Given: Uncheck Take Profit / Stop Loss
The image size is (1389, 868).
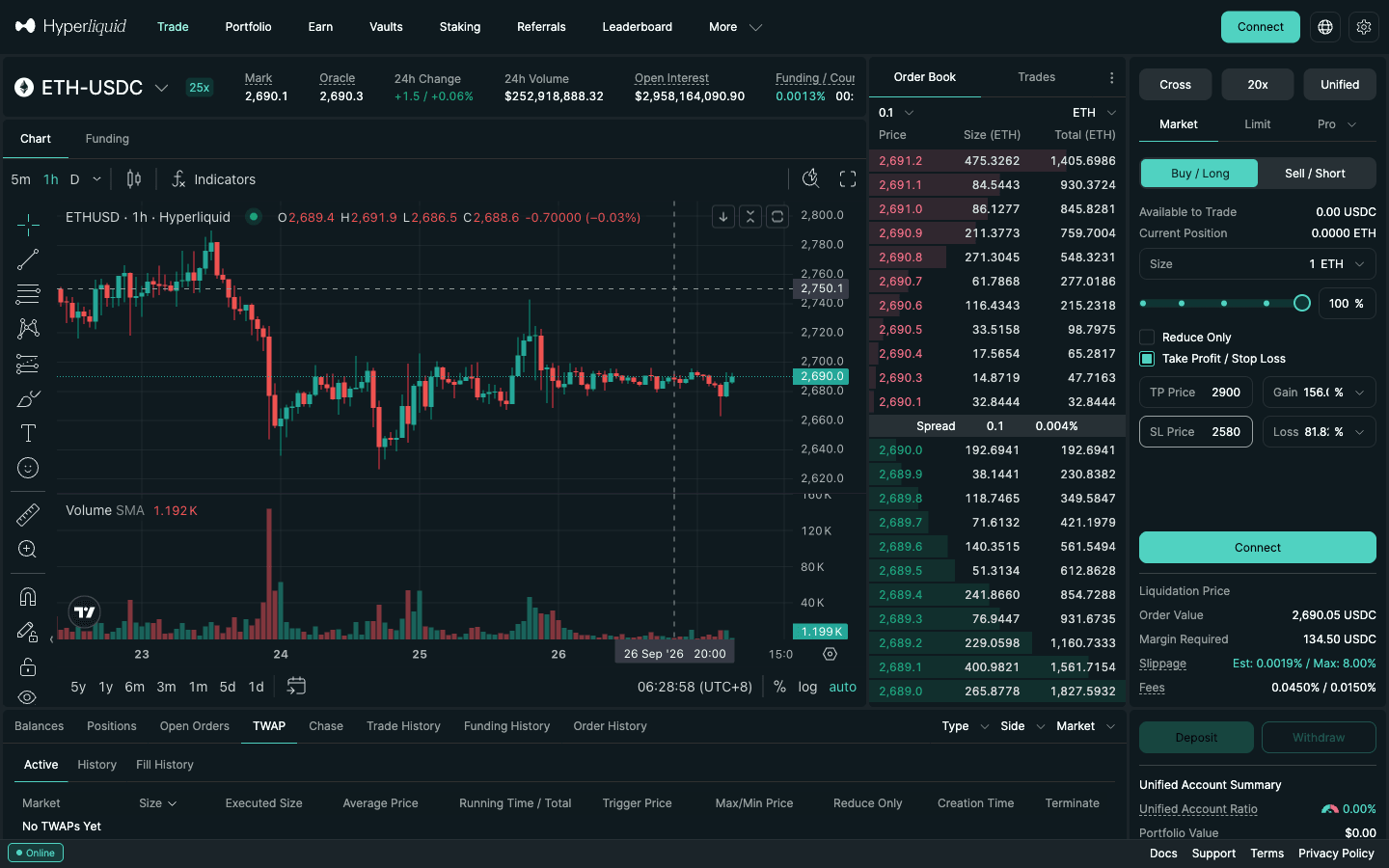Looking at the screenshot, I should (x=1147, y=359).
